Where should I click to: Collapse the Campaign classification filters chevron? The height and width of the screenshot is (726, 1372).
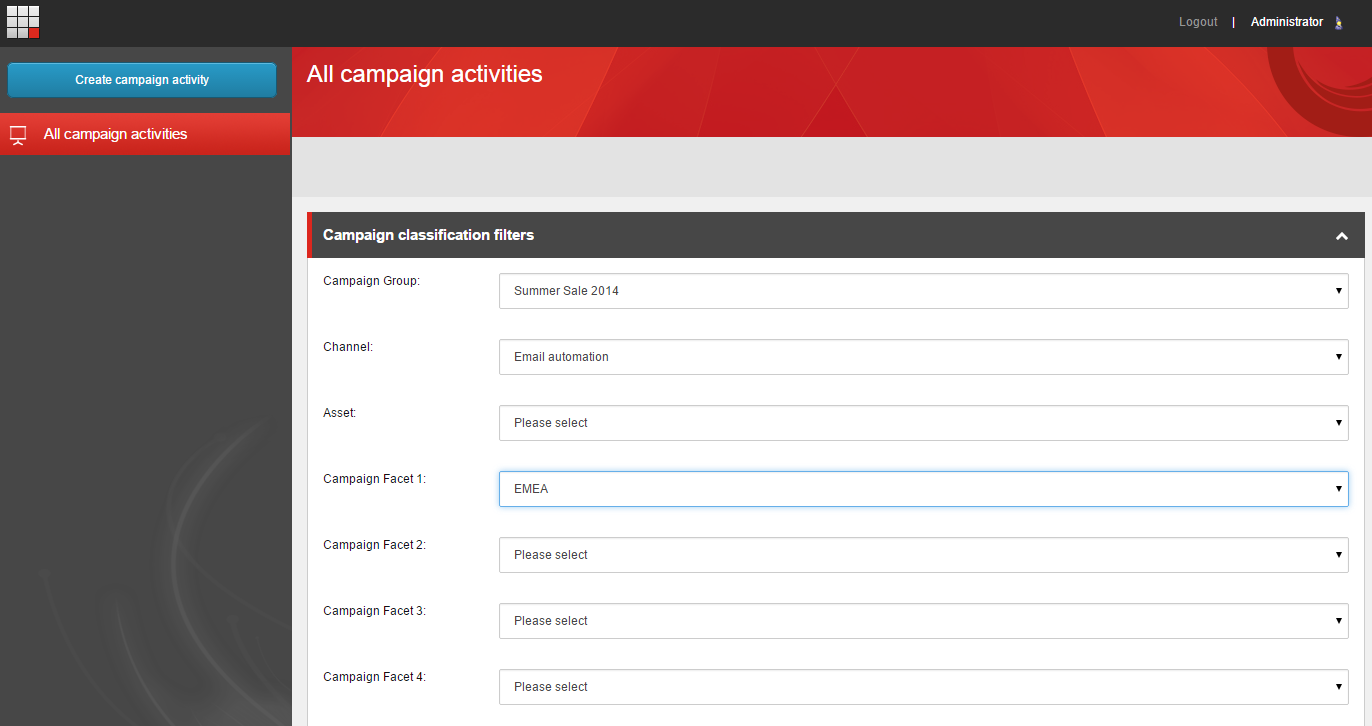tap(1341, 236)
